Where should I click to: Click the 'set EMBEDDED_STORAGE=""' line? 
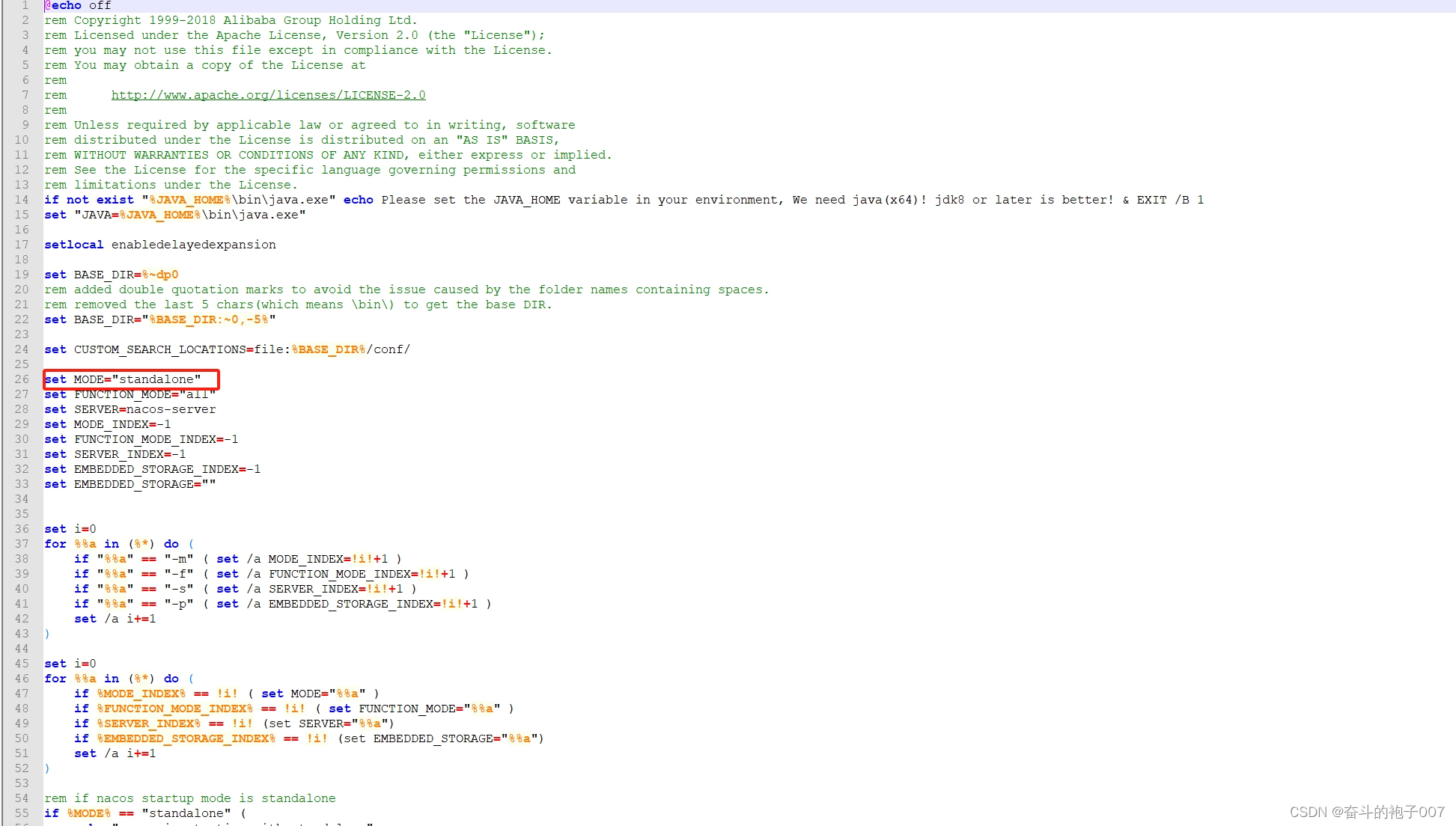pyautogui.click(x=130, y=484)
